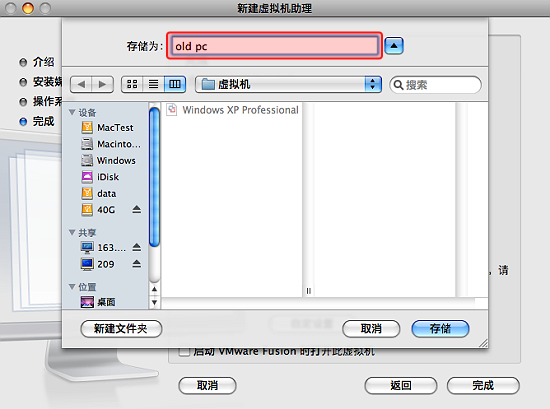Viewport: 550px width, 409px height.
Task: Collapse the 位置 sidebar section
Action: [x=72, y=287]
